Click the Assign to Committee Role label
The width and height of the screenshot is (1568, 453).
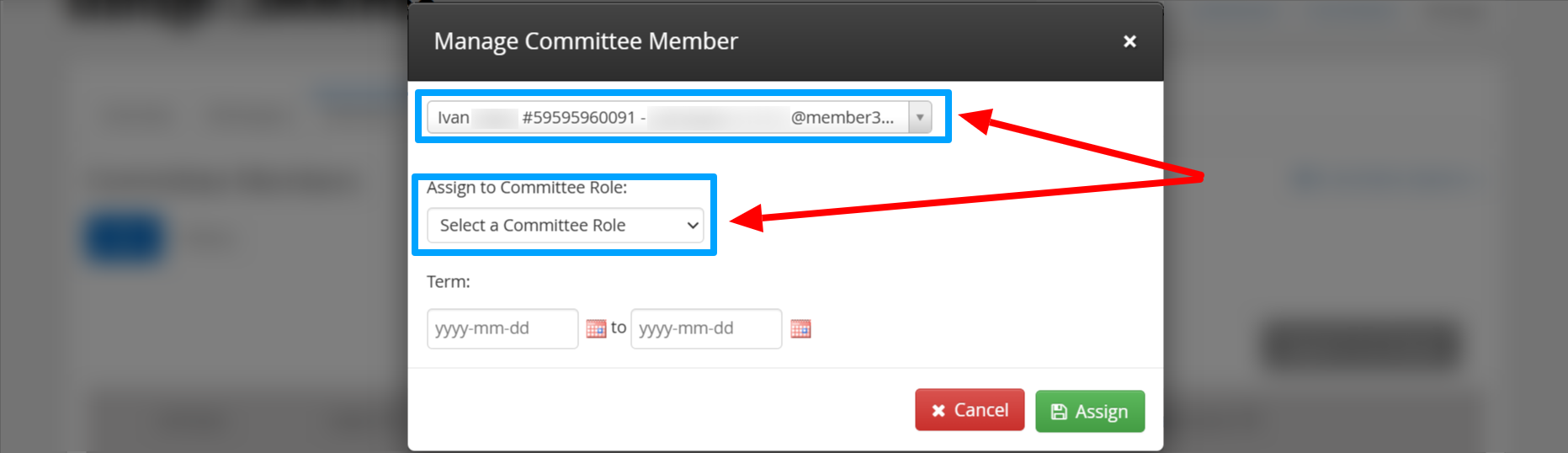(527, 188)
